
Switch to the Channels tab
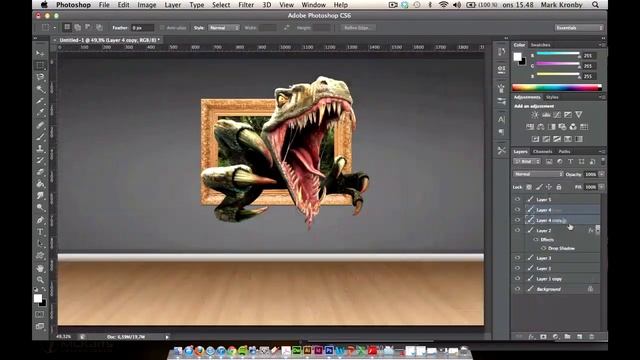point(542,151)
